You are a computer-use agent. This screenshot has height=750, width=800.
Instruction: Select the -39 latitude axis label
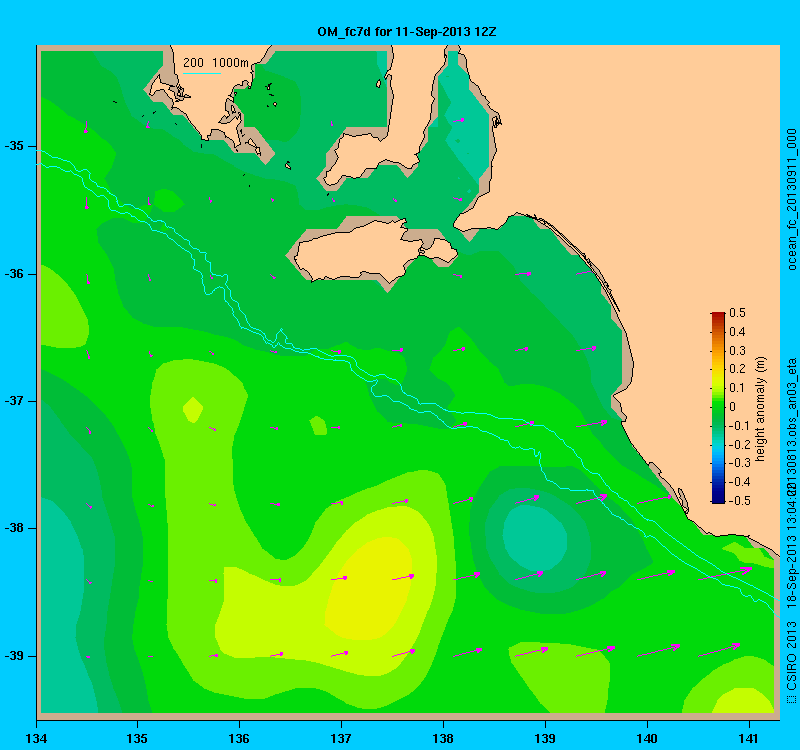tap(15, 656)
